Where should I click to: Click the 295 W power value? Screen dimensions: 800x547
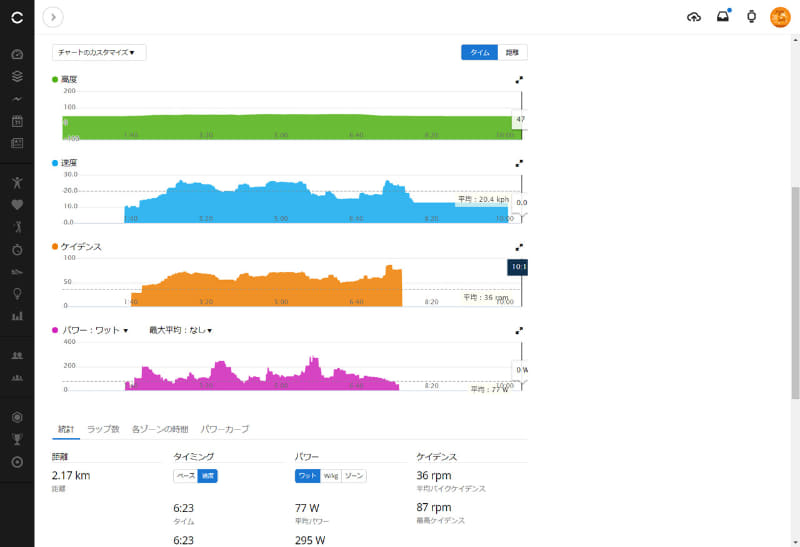(310, 540)
